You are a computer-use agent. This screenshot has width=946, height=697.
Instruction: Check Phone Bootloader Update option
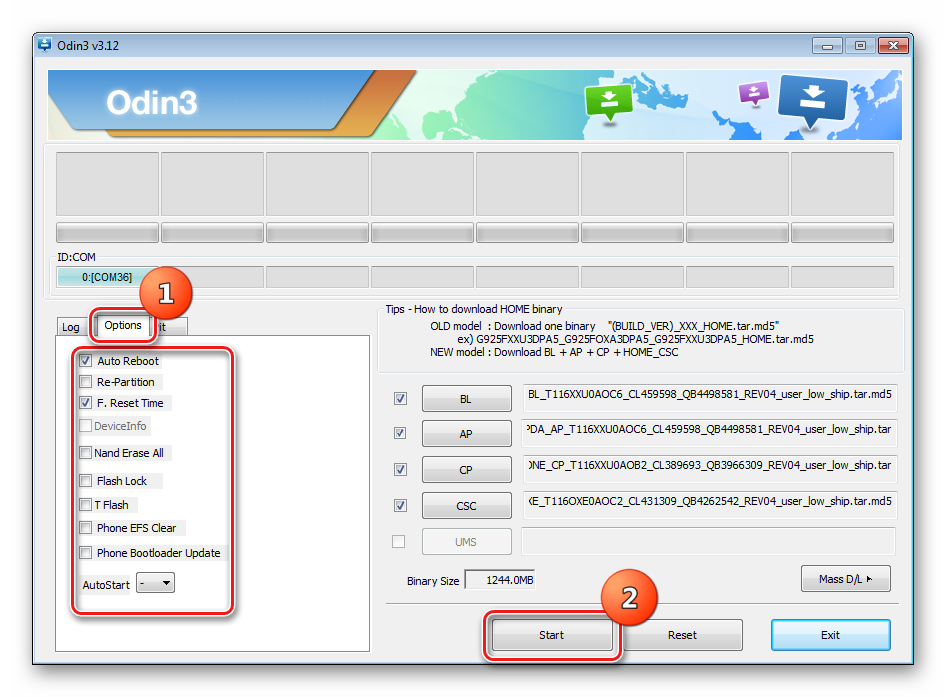pos(86,553)
